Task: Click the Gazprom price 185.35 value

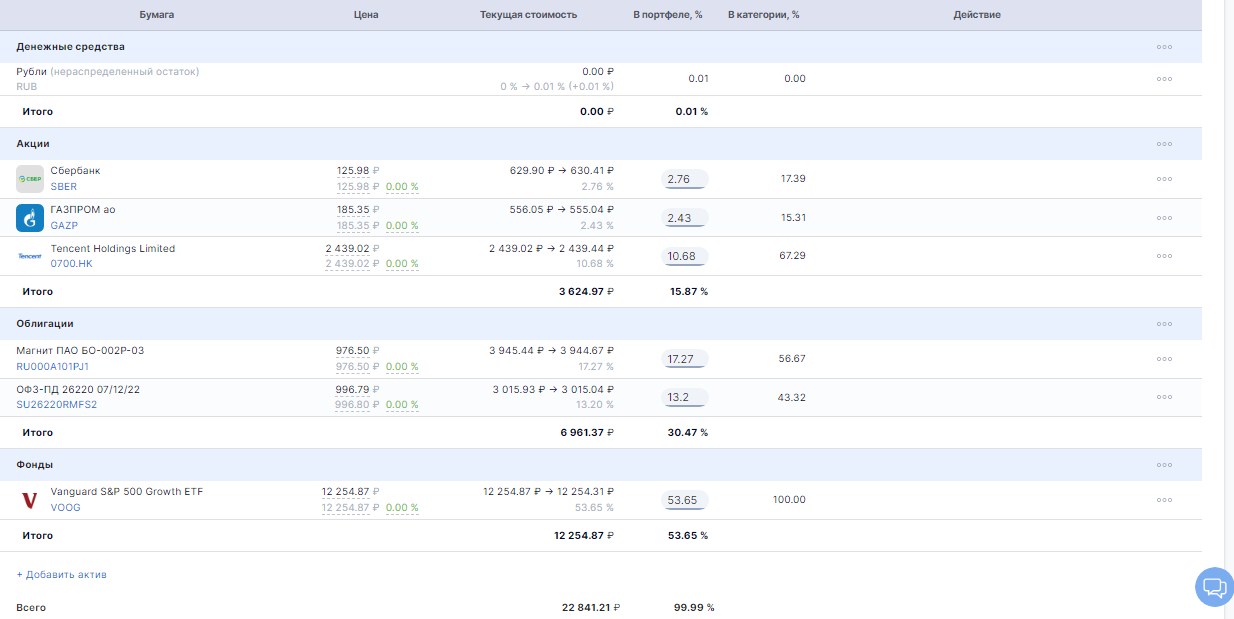Action: click(353, 210)
